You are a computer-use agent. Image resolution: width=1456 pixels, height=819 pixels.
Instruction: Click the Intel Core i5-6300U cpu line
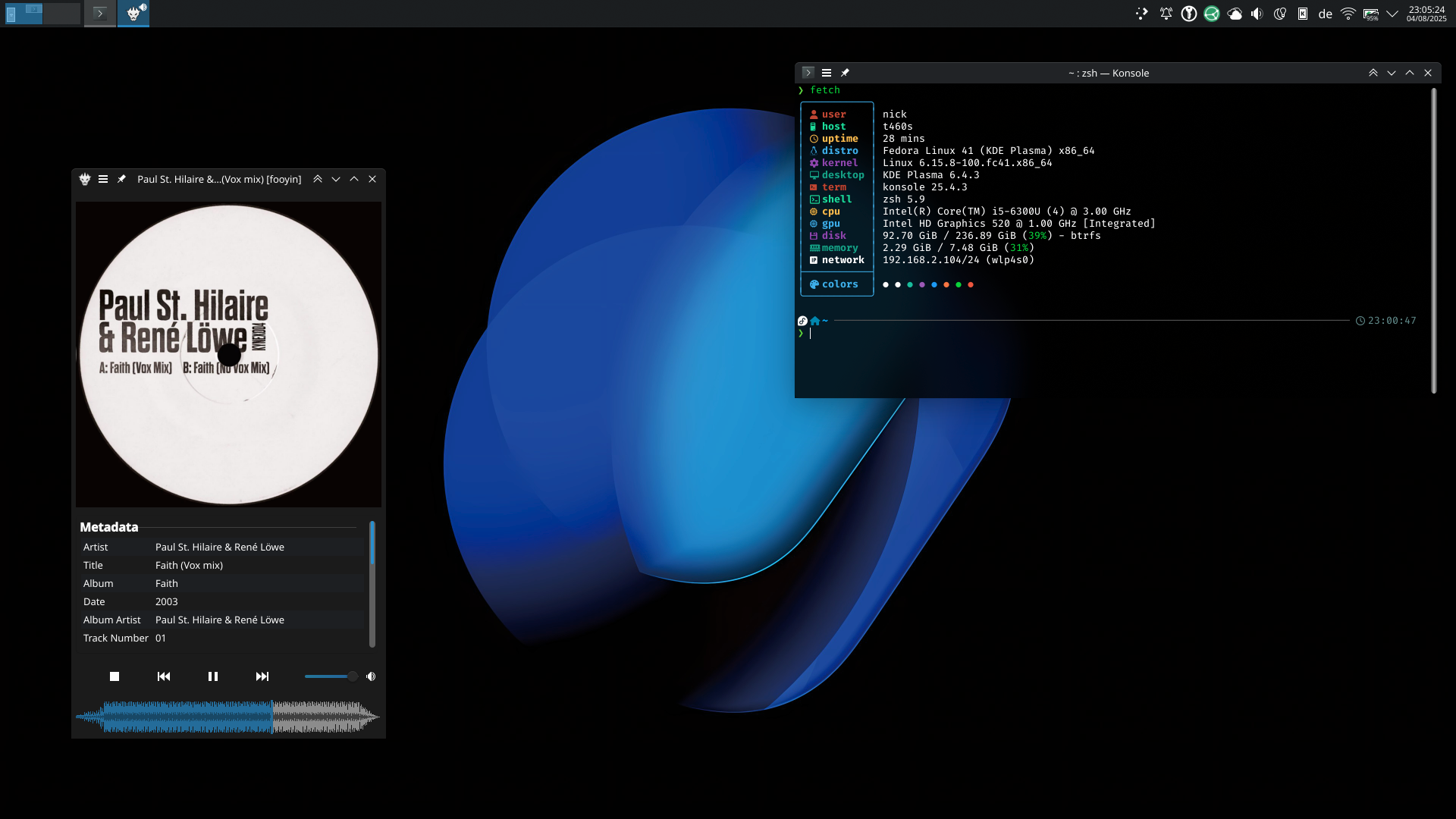coord(1007,212)
